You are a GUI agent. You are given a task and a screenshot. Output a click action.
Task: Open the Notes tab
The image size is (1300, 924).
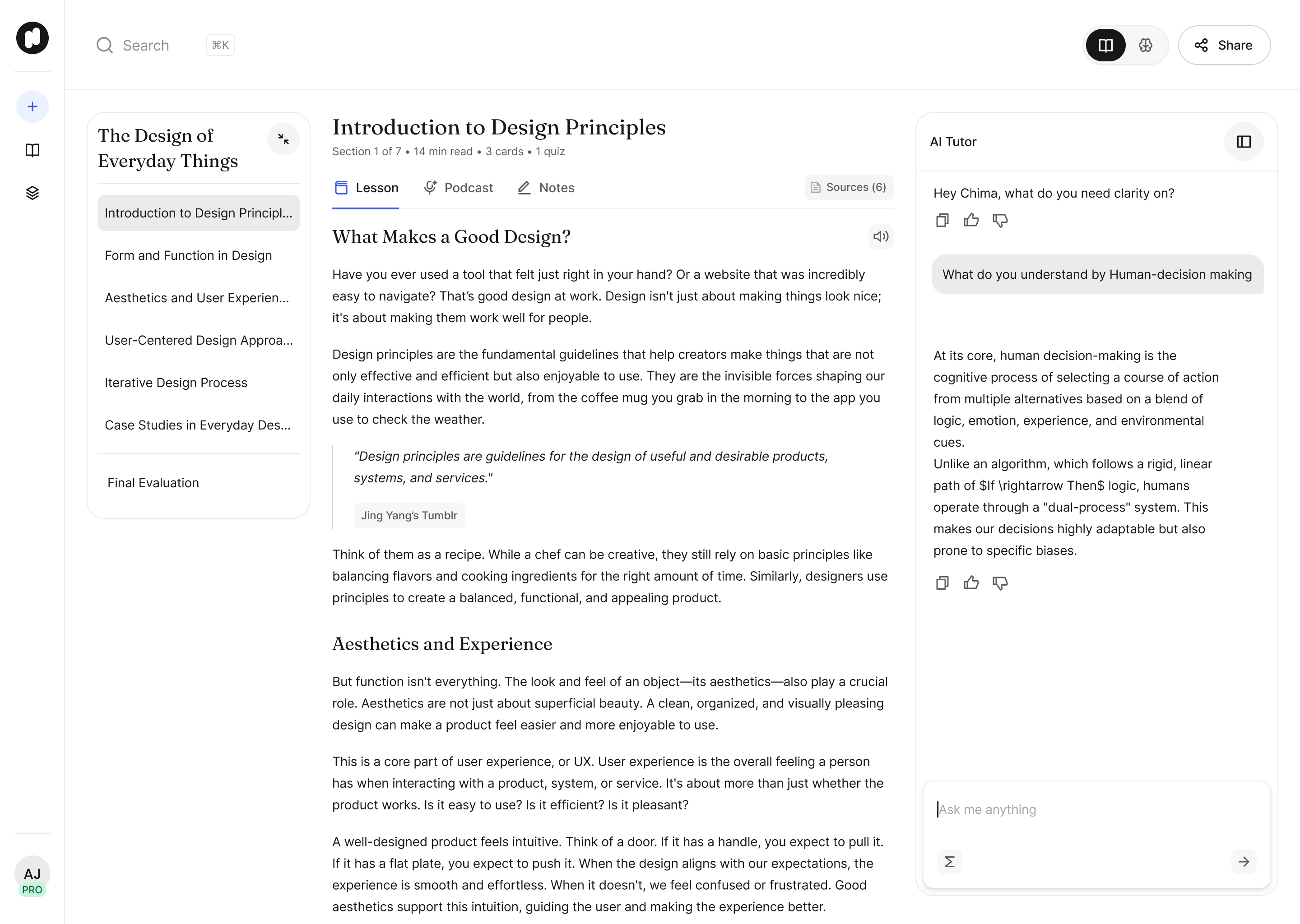point(546,188)
